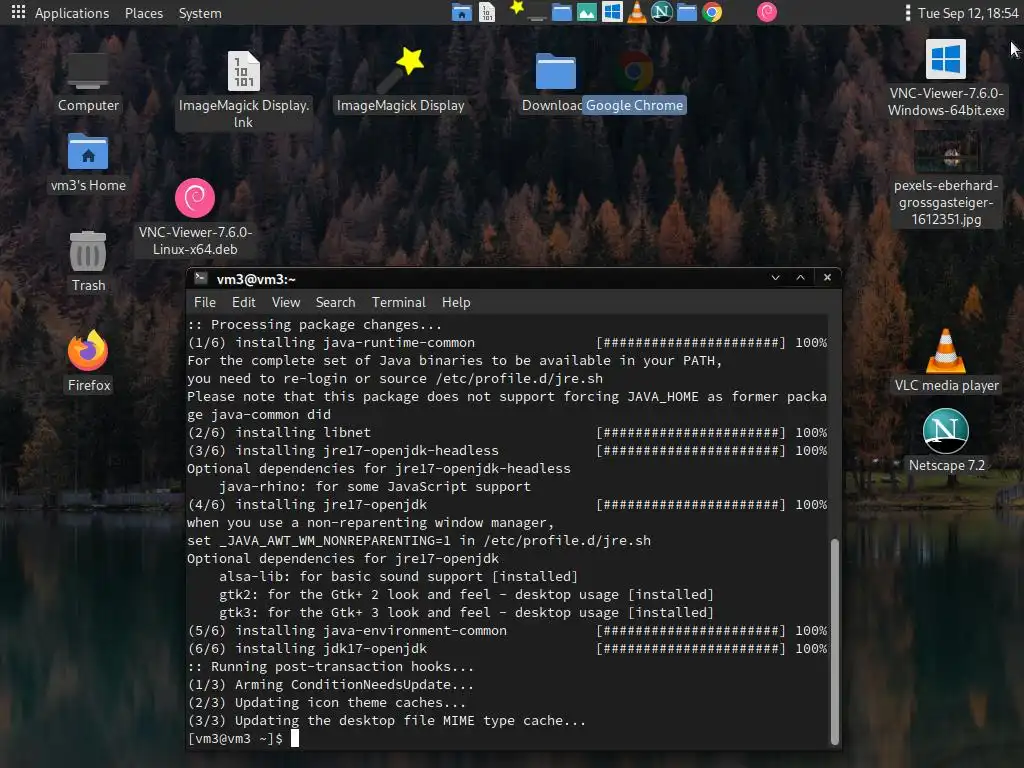Select VLC media player desktop icon
Screen dimensions: 1024x768
946,361
